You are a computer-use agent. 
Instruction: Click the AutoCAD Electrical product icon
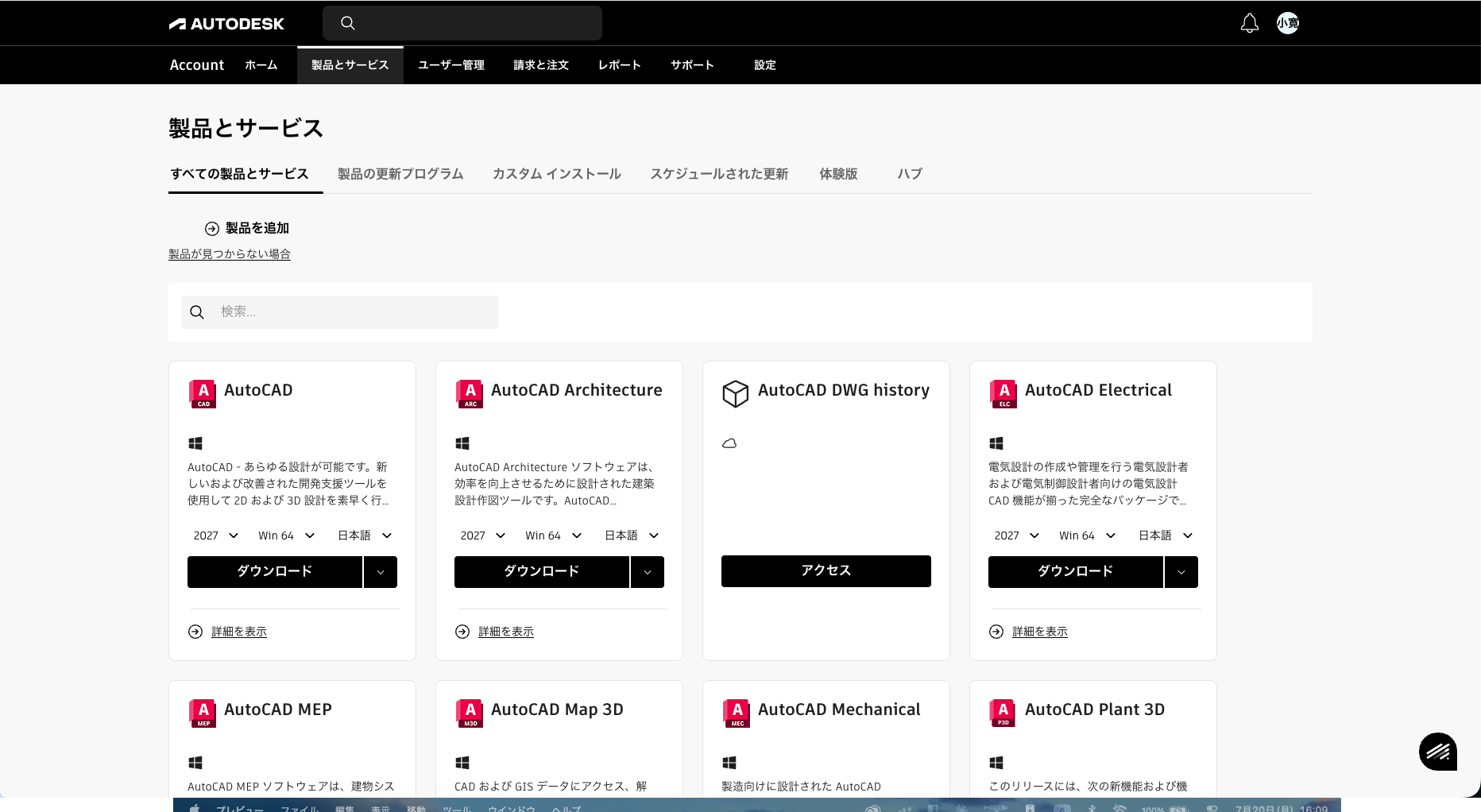click(1003, 394)
